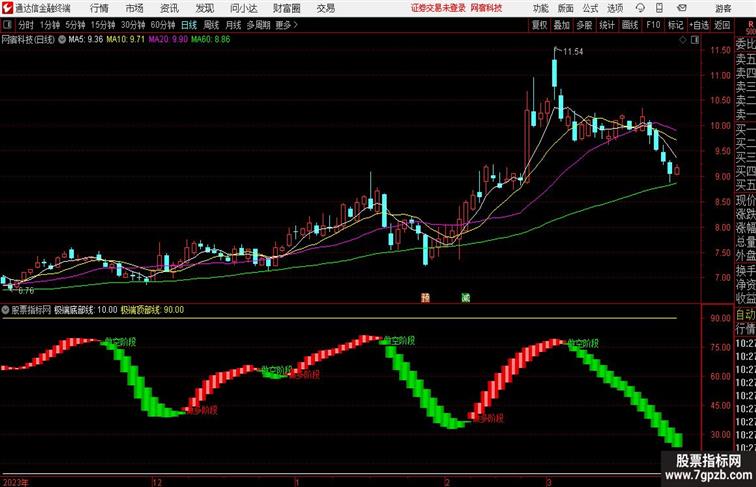Click the 通达信 red logo icon
The height and width of the screenshot is (487, 756).
pos(8,8)
